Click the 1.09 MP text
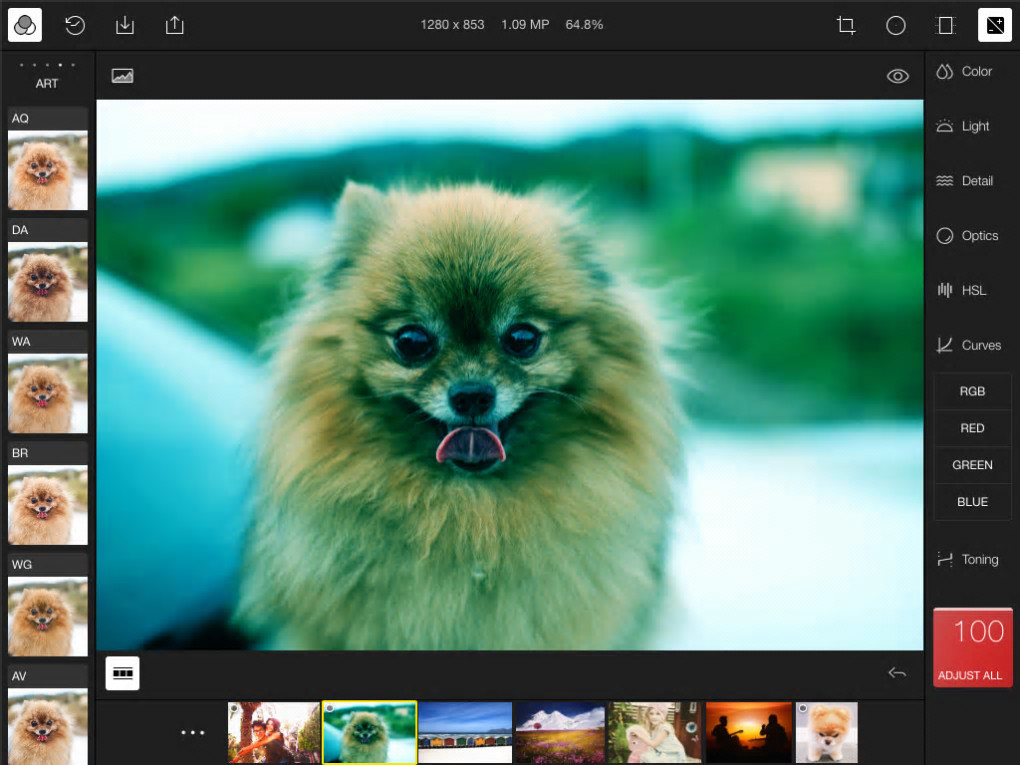Screen dimensions: 1020x765 click(525, 25)
